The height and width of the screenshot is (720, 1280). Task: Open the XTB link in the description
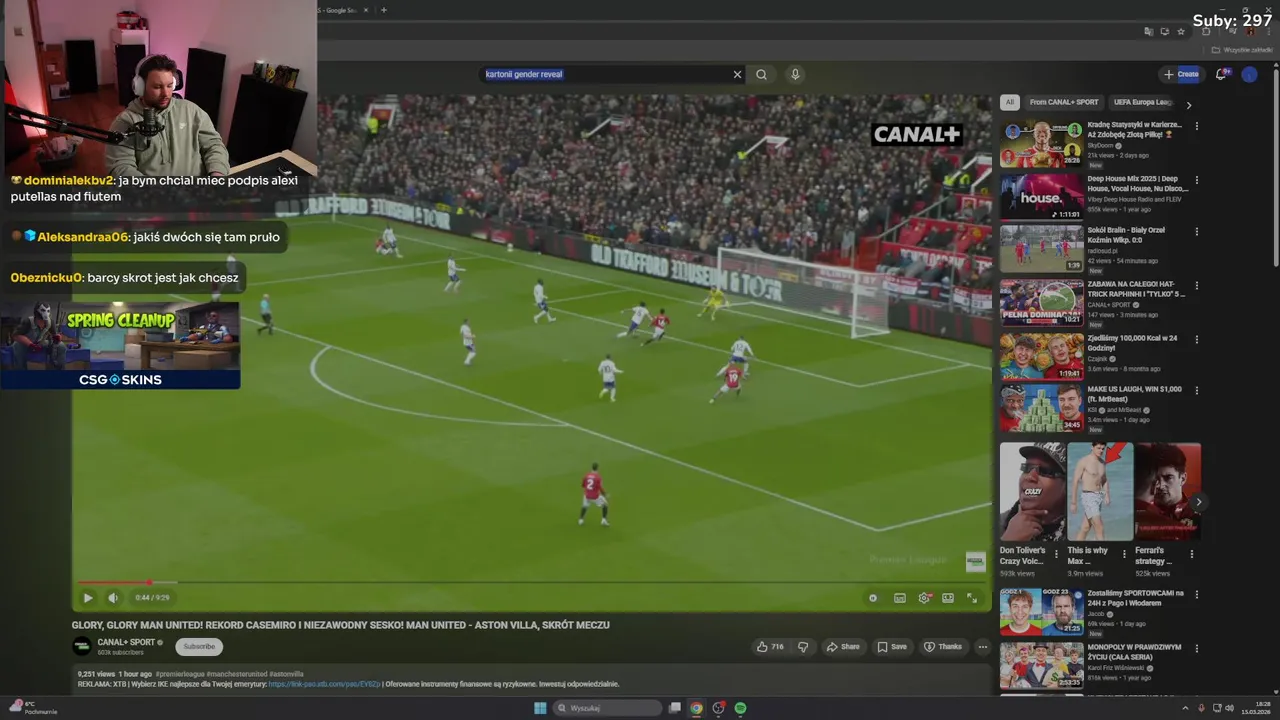(324, 684)
